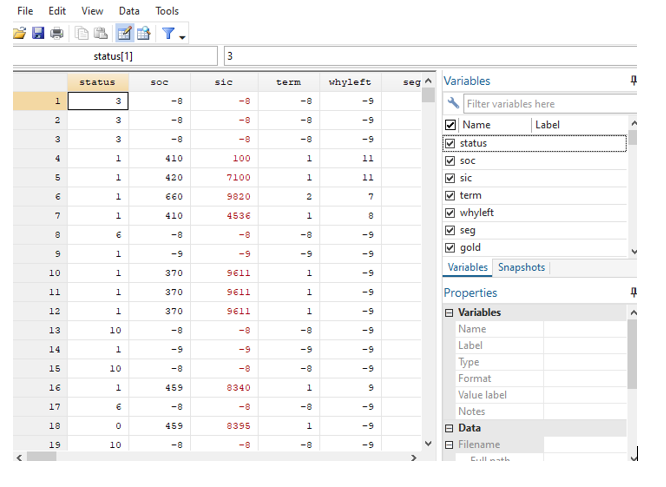Toggle the select-all checkbox beside Name
This screenshot has width=666, height=487.
450,125
